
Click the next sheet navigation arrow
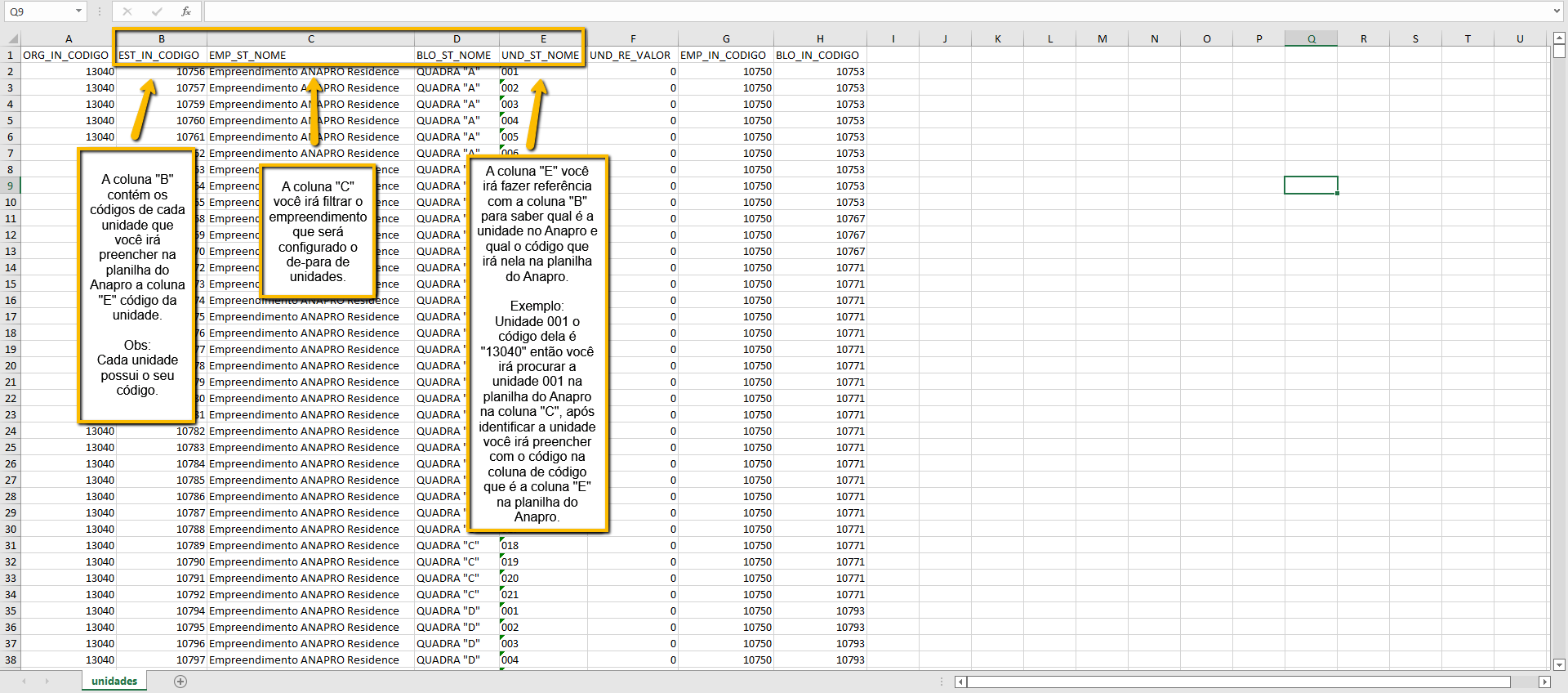[x=47, y=682]
